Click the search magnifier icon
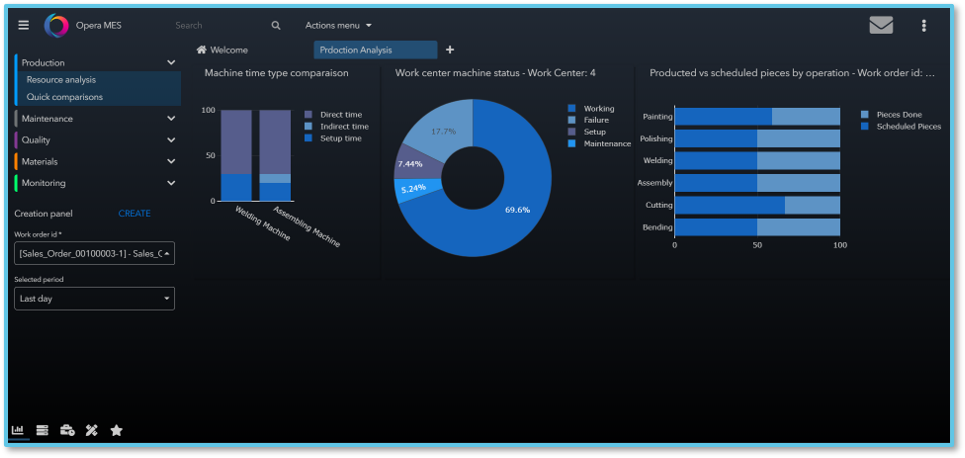 click(276, 25)
